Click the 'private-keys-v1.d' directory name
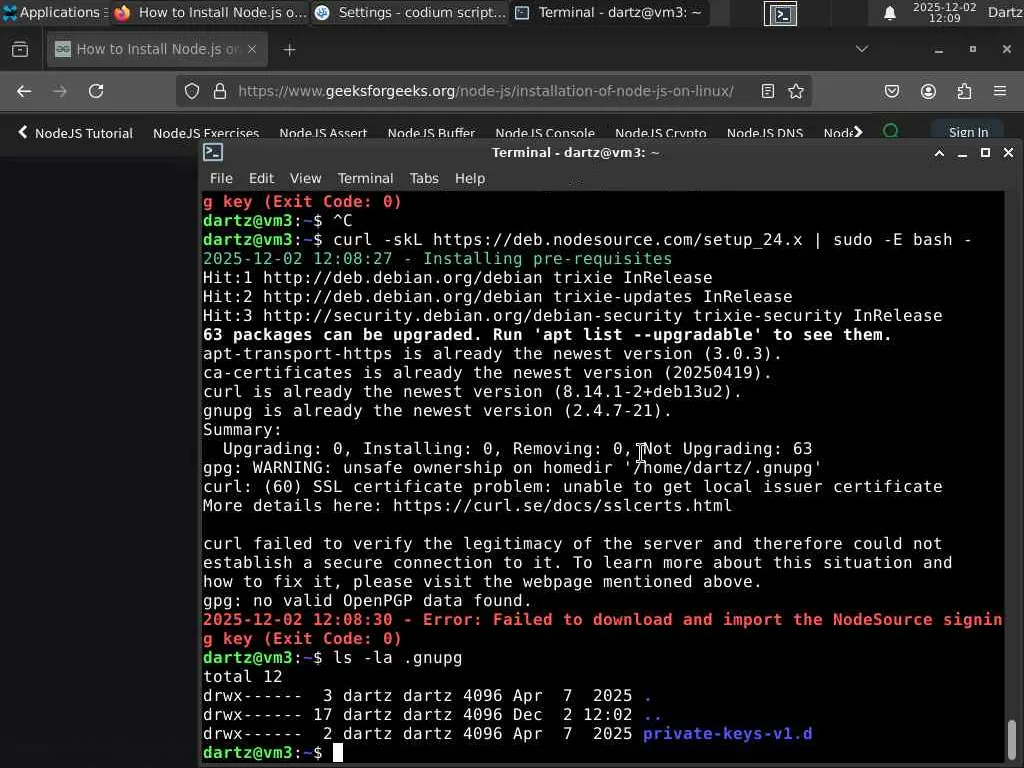The height and width of the screenshot is (768, 1024). (x=728, y=733)
